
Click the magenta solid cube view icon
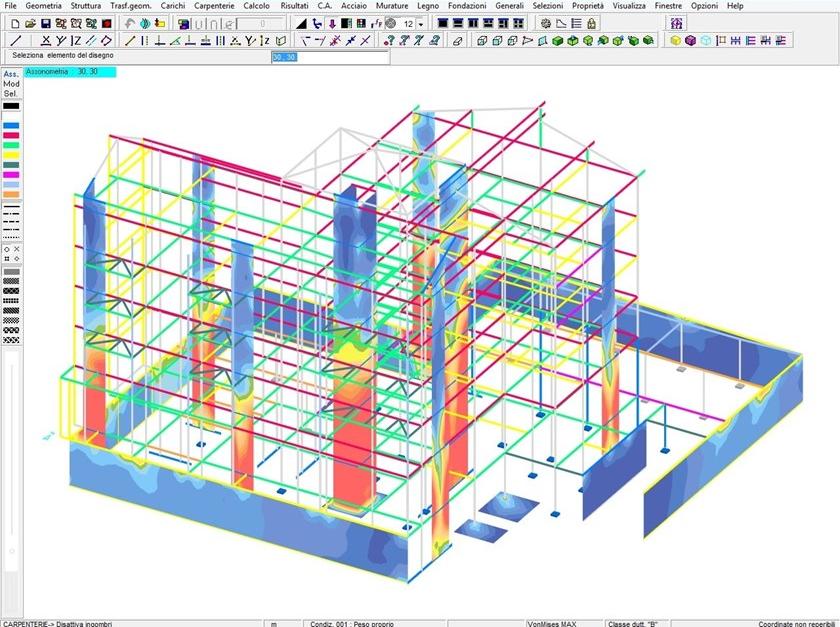tap(690, 41)
